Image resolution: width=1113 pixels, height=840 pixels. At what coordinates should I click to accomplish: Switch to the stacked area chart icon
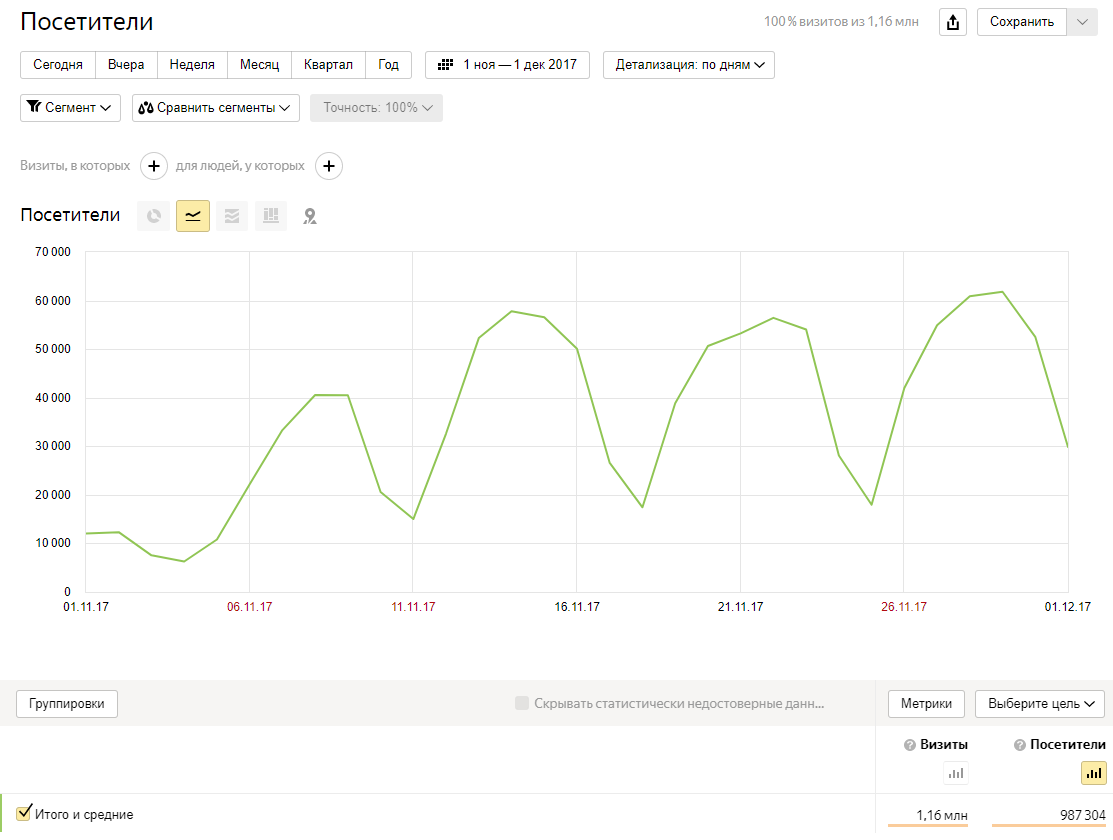(232, 216)
